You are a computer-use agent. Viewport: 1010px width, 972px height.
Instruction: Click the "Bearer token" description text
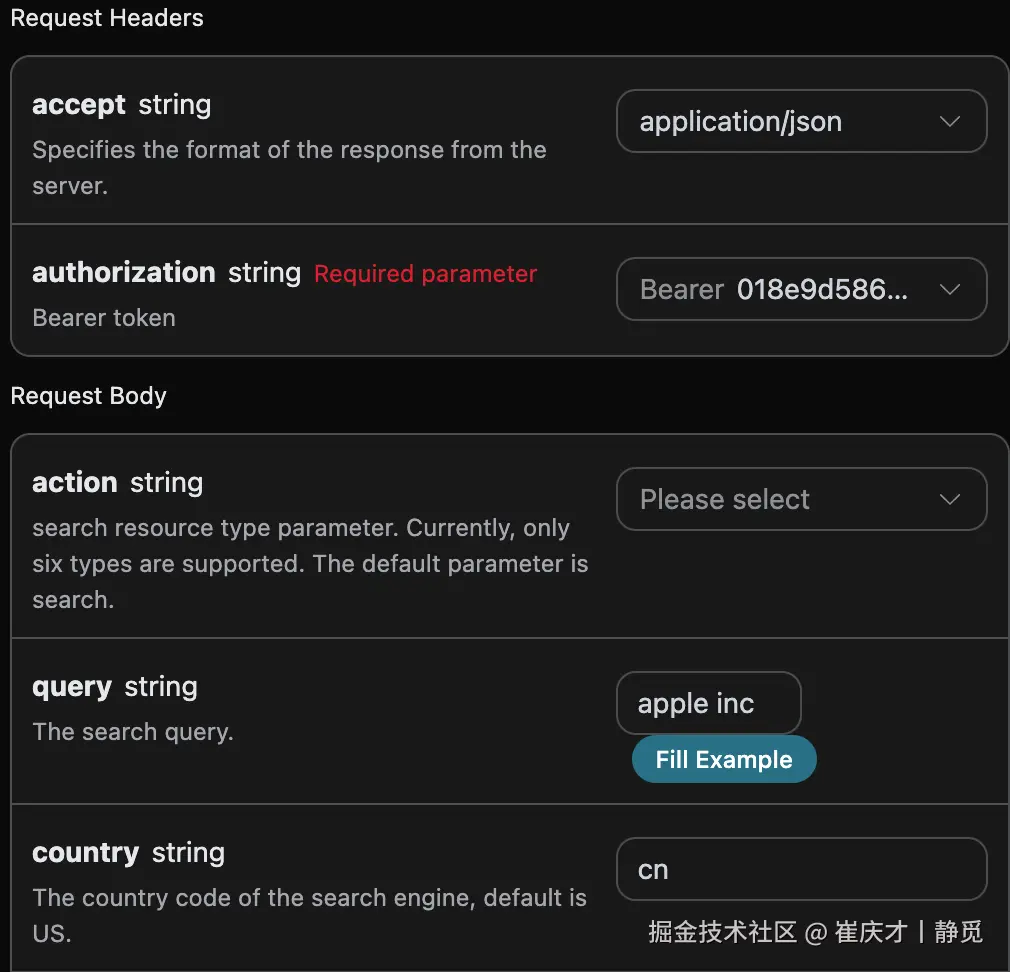104,318
